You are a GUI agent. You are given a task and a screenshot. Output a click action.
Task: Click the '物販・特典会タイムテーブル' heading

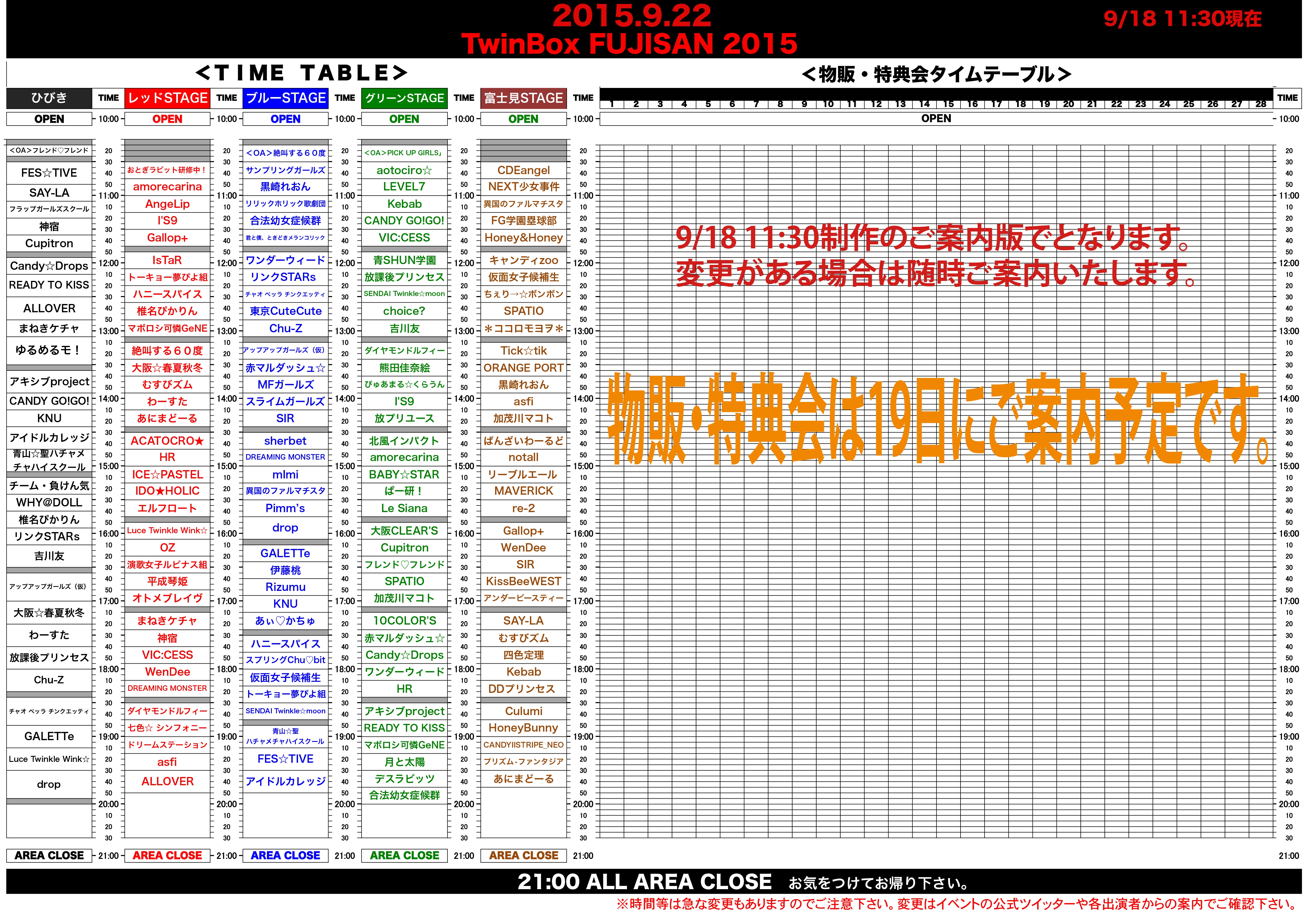click(937, 74)
